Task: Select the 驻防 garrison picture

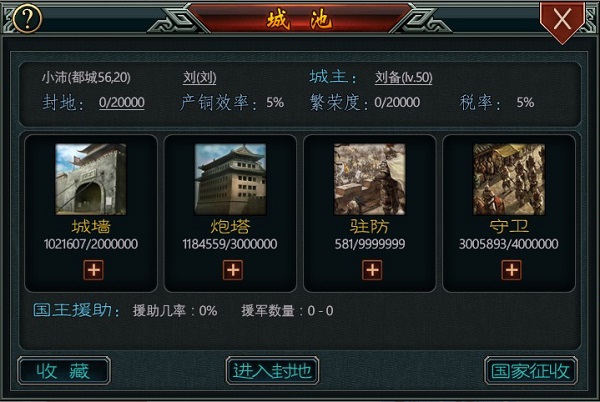Action: pos(370,179)
